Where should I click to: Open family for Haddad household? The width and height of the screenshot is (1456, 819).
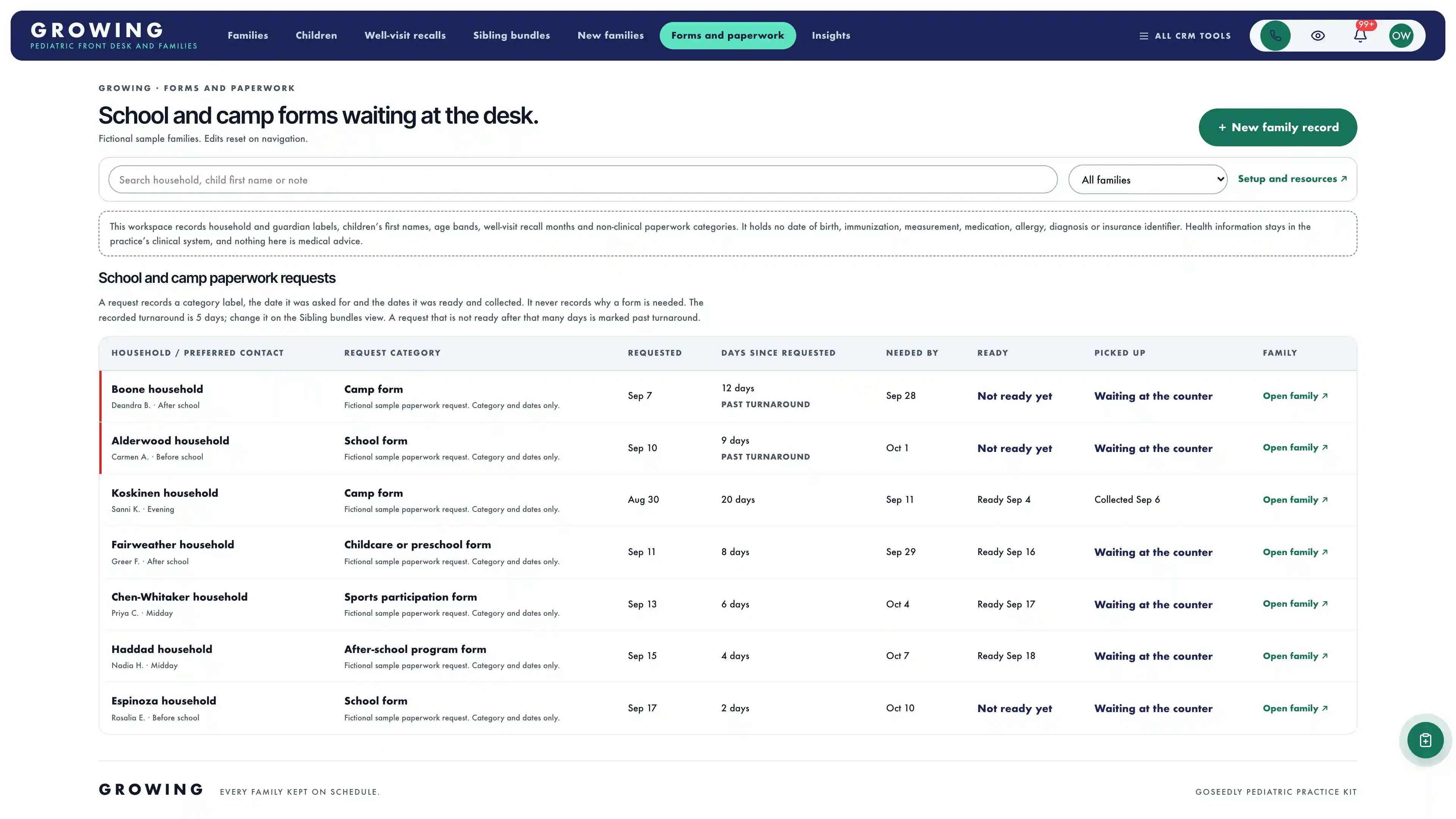click(x=1295, y=656)
